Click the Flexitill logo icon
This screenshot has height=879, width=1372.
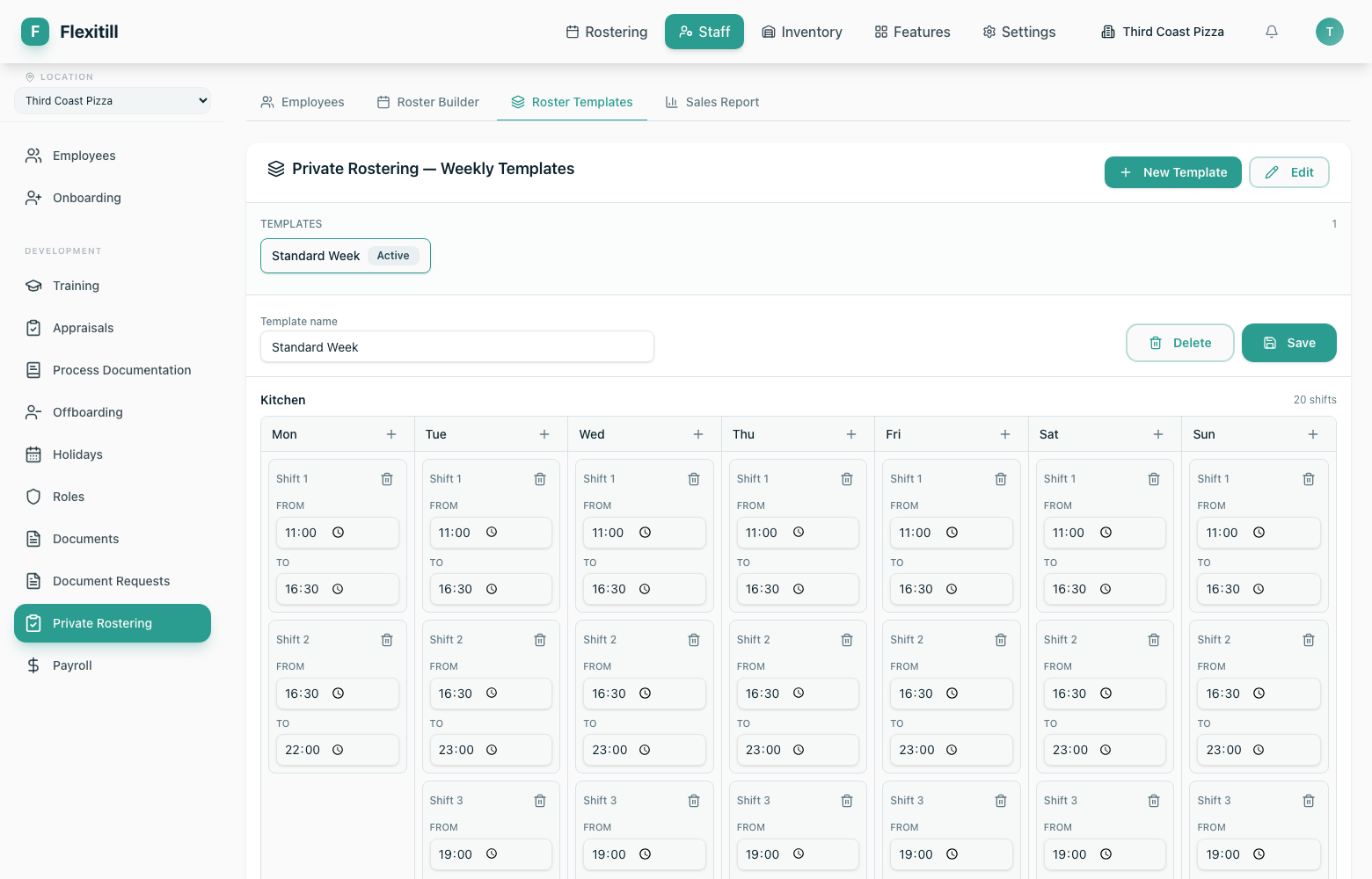[35, 32]
